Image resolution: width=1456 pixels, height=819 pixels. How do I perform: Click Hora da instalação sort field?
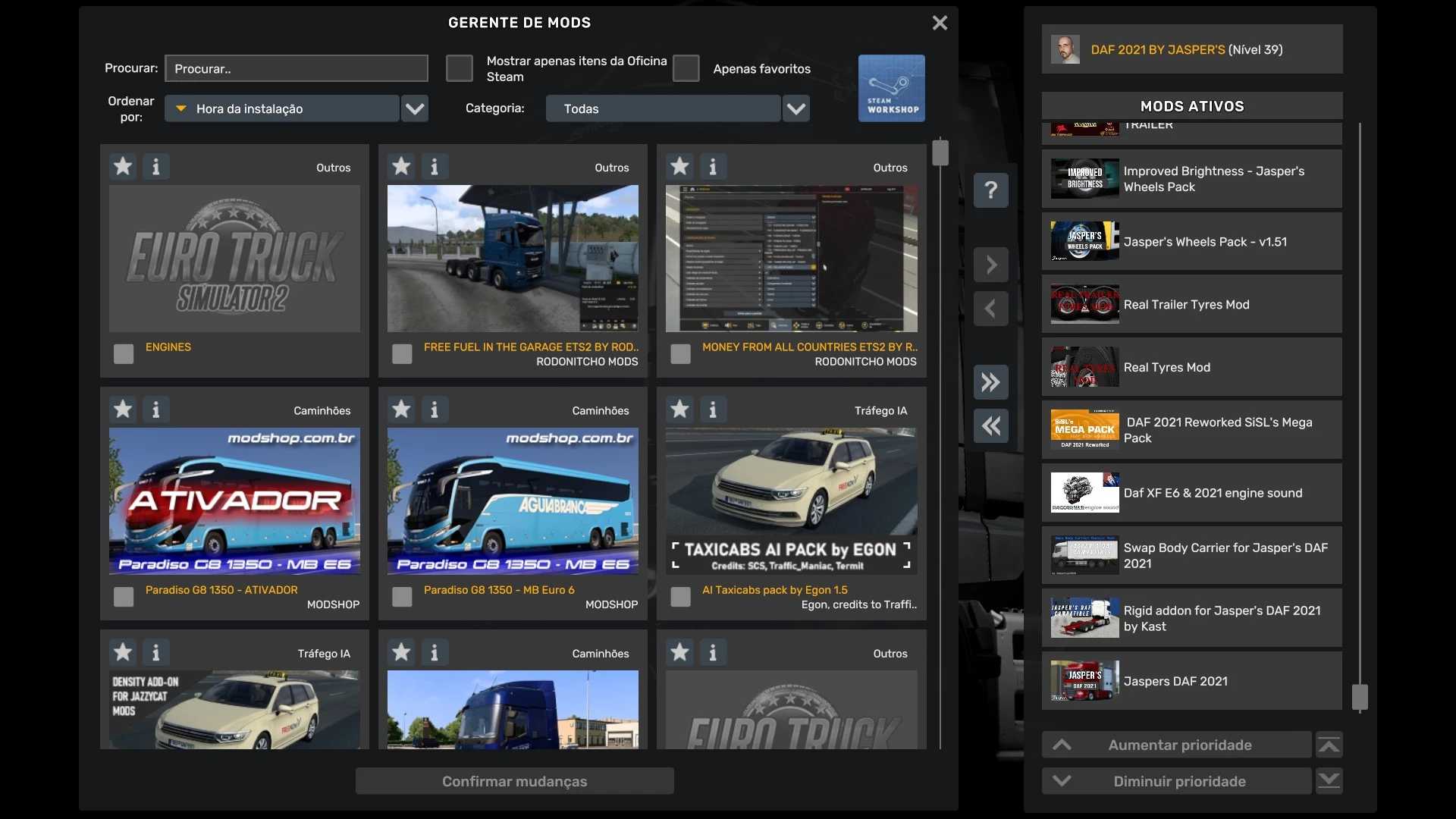282,108
